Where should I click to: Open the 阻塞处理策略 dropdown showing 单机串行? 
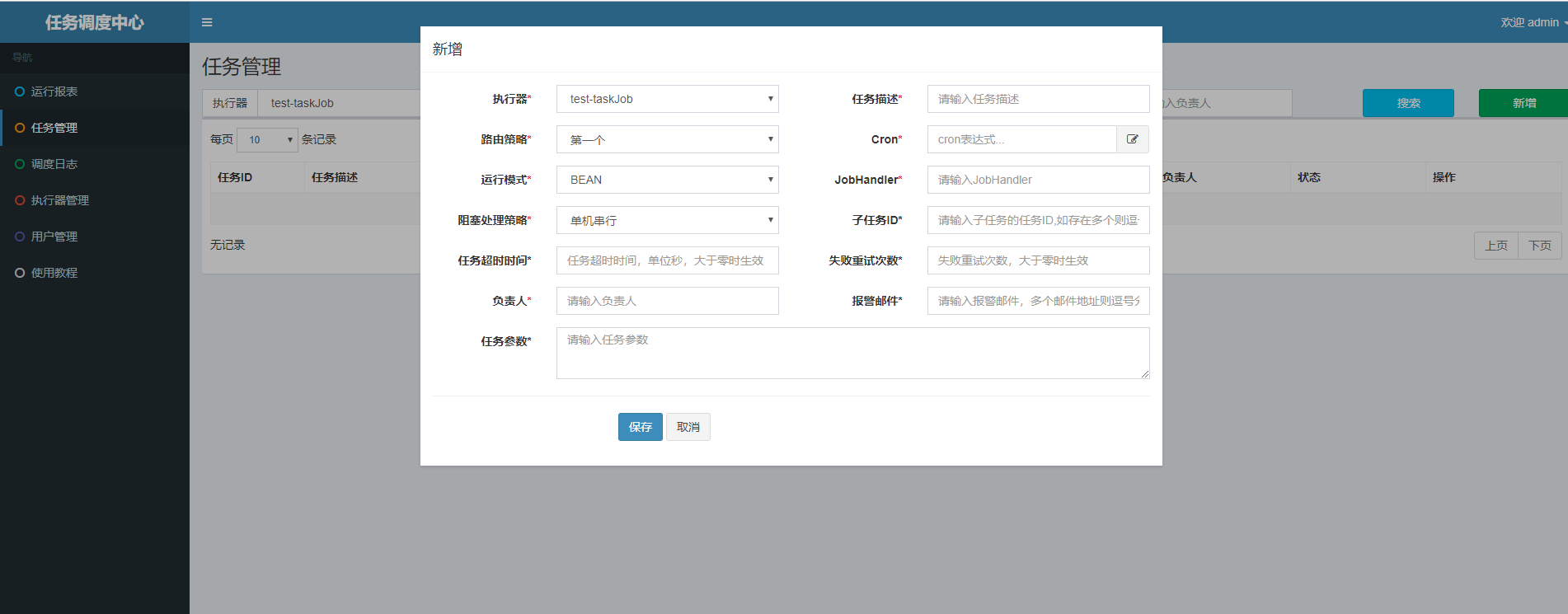668,220
